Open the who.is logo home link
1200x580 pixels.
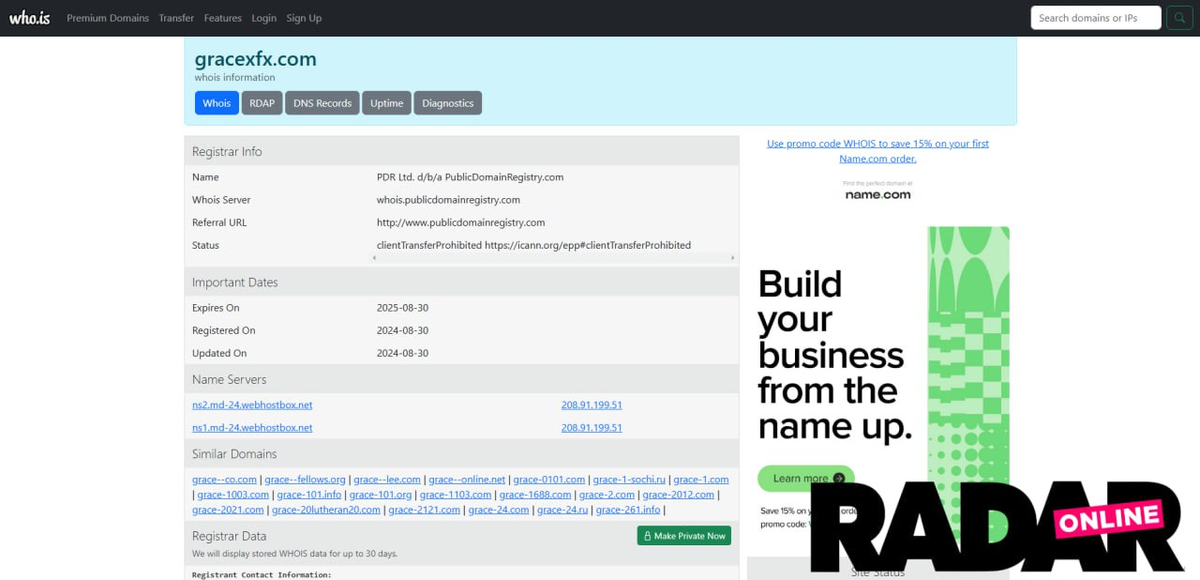(x=30, y=18)
